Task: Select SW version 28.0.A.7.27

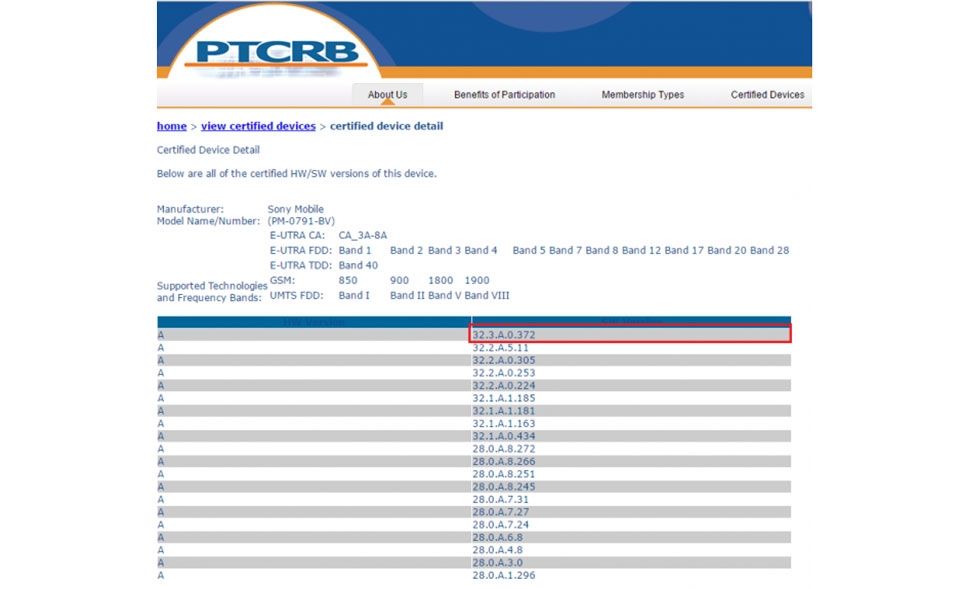Action: tap(500, 512)
